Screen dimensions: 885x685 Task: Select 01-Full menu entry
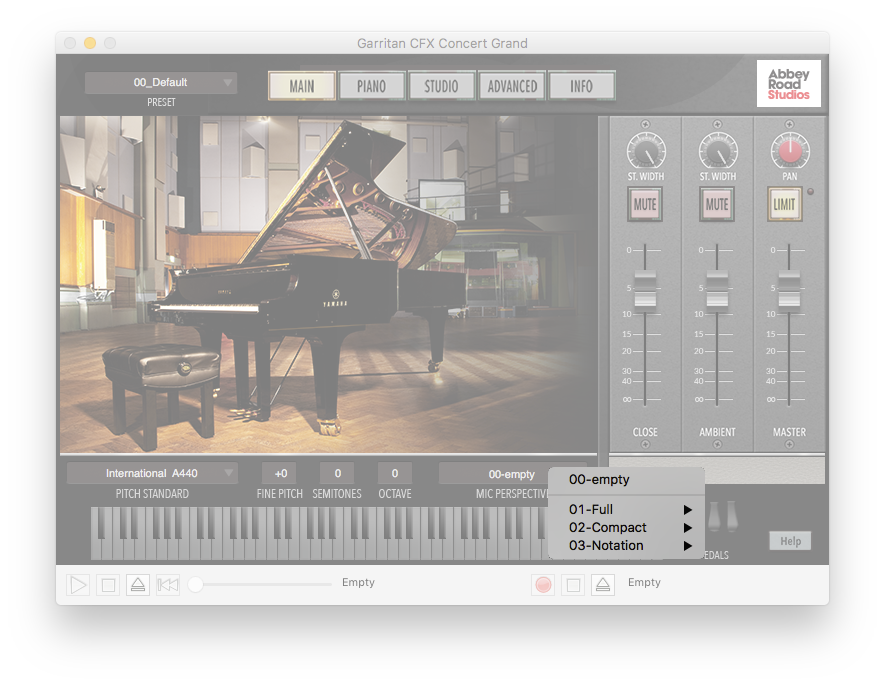pos(626,510)
